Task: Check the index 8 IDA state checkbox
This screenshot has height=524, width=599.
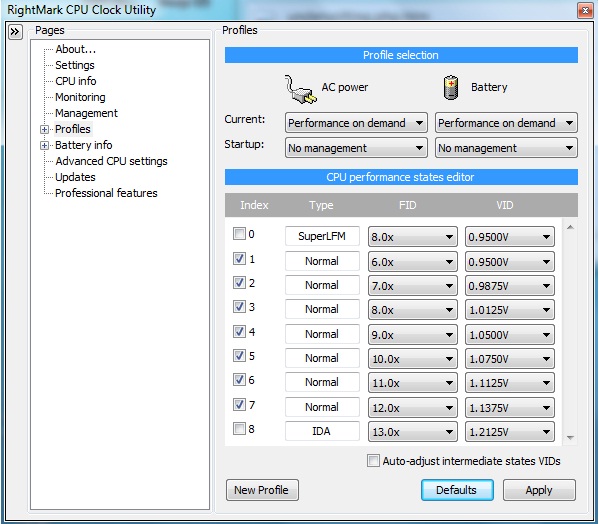Action: 239,429
